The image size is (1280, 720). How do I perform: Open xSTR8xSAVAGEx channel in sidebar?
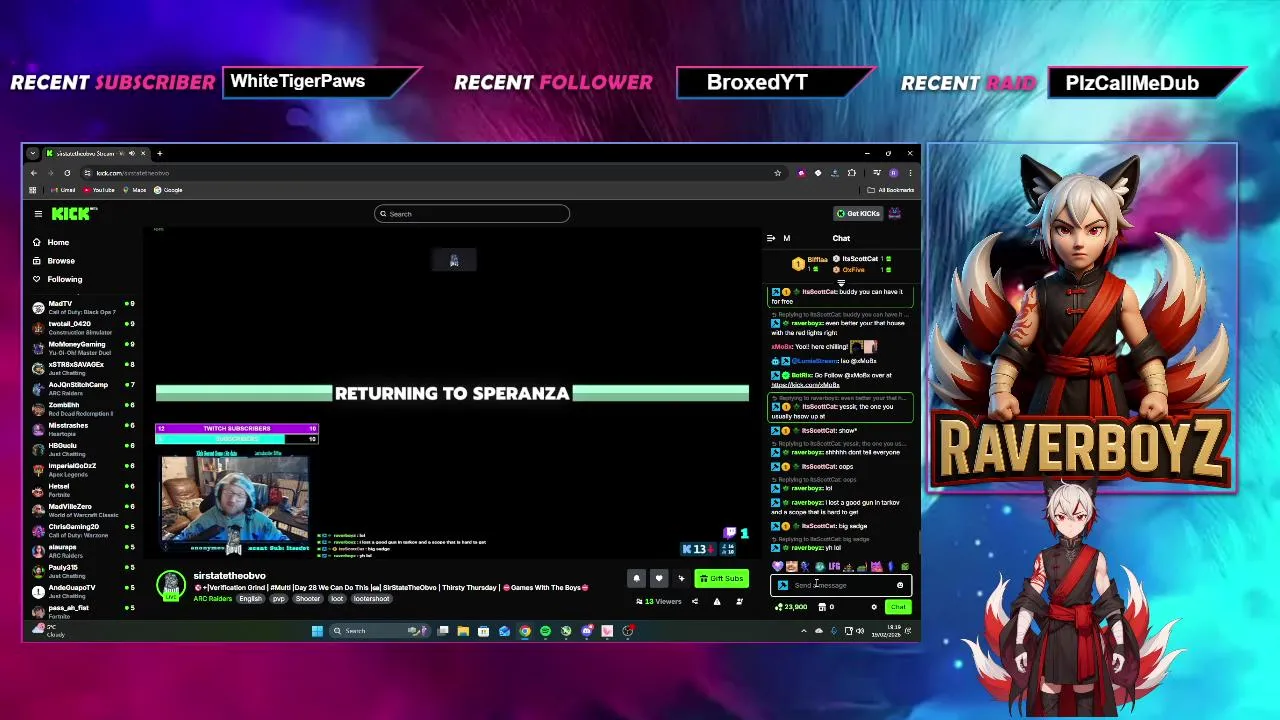point(85,368)
